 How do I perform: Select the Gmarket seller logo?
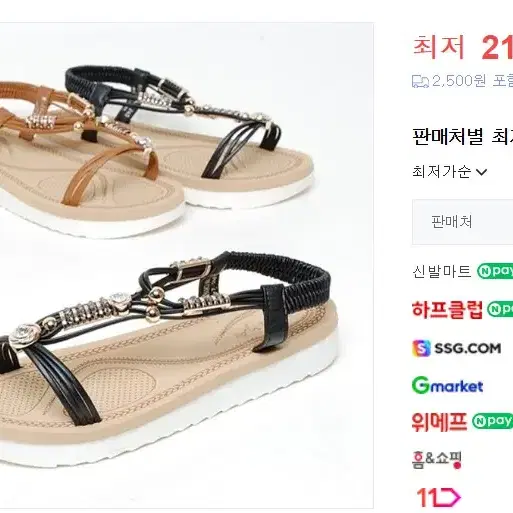[447, 386]
